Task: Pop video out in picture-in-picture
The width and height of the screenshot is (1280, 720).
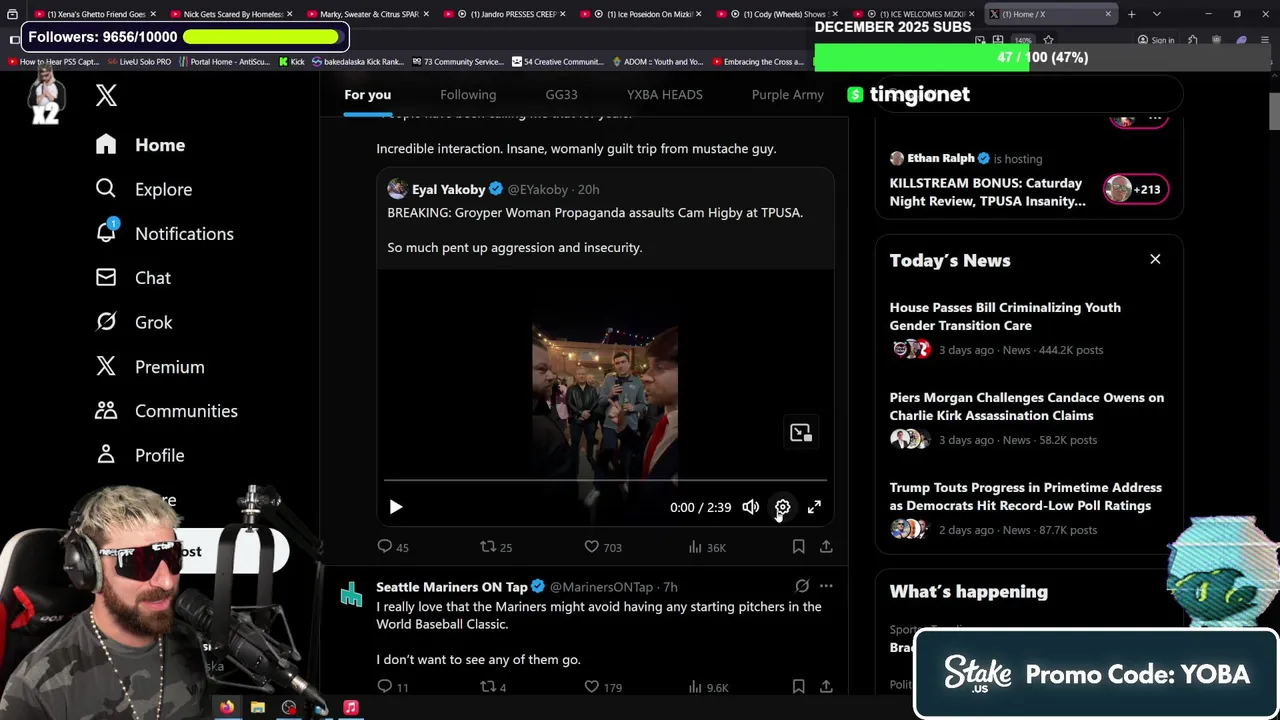Action: 800,433
